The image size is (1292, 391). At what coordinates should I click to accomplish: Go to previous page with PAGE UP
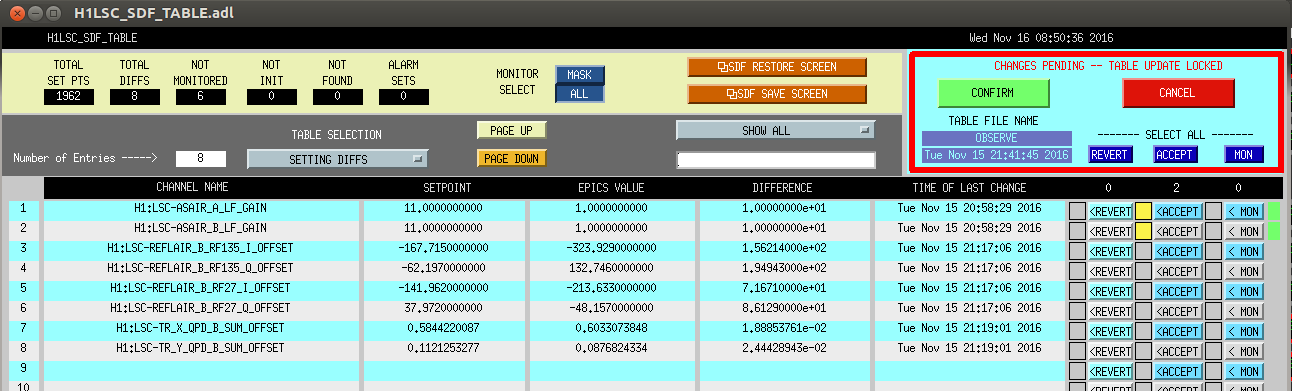[x=511, y=130]
